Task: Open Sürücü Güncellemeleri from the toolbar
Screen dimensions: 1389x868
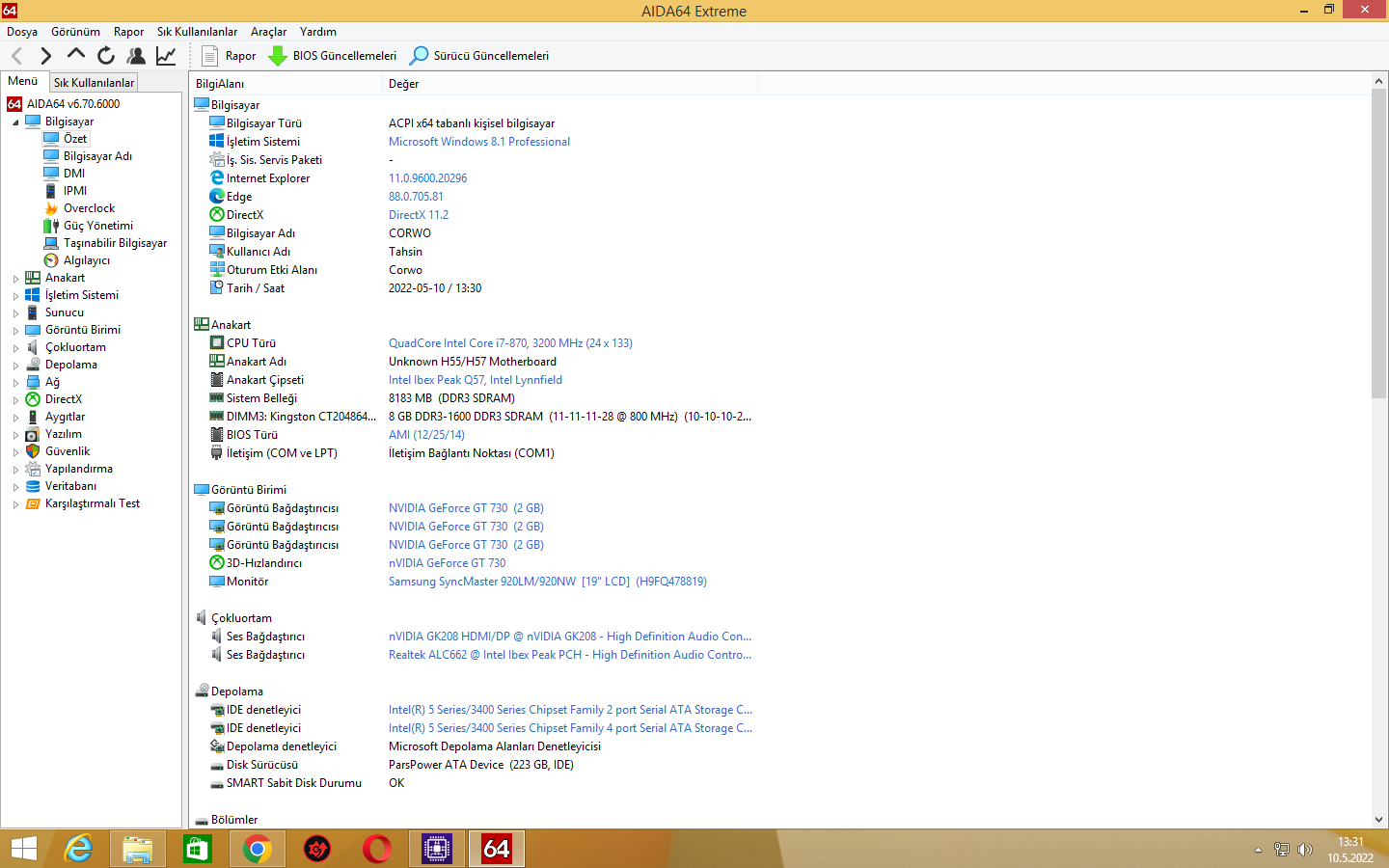Action: click(x=479, y=56)
